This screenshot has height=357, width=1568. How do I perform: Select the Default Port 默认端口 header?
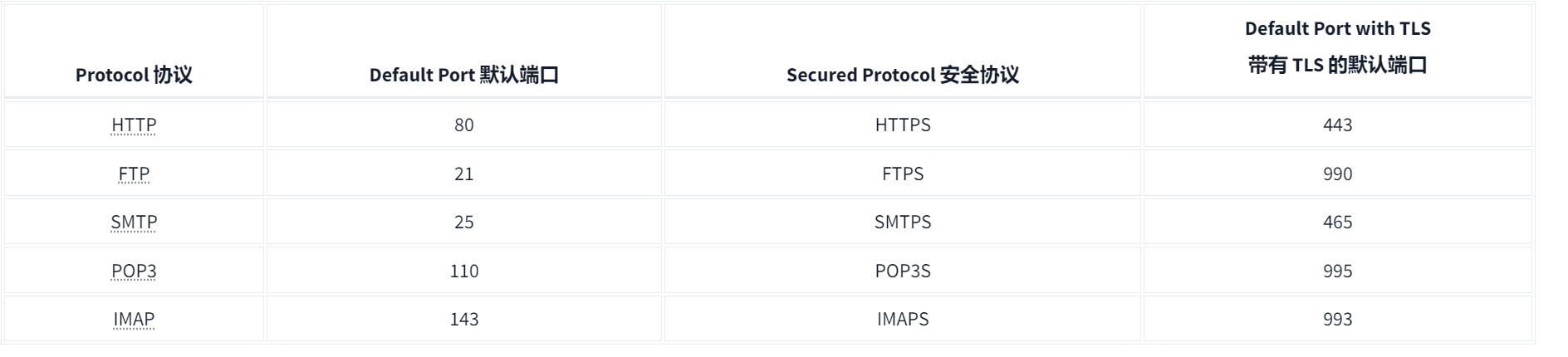464,75
